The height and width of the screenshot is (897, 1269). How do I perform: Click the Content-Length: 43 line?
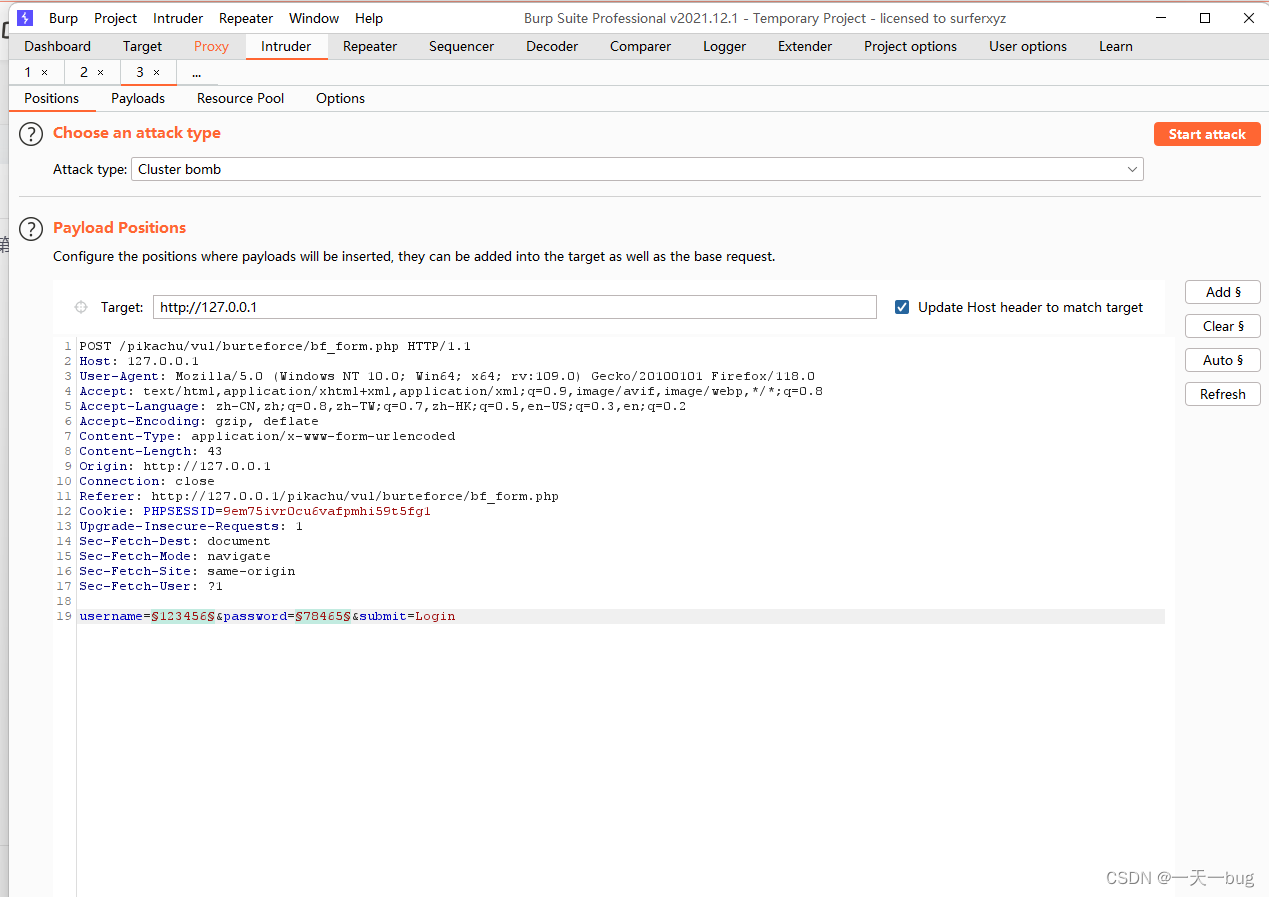(x=151, y=451)
